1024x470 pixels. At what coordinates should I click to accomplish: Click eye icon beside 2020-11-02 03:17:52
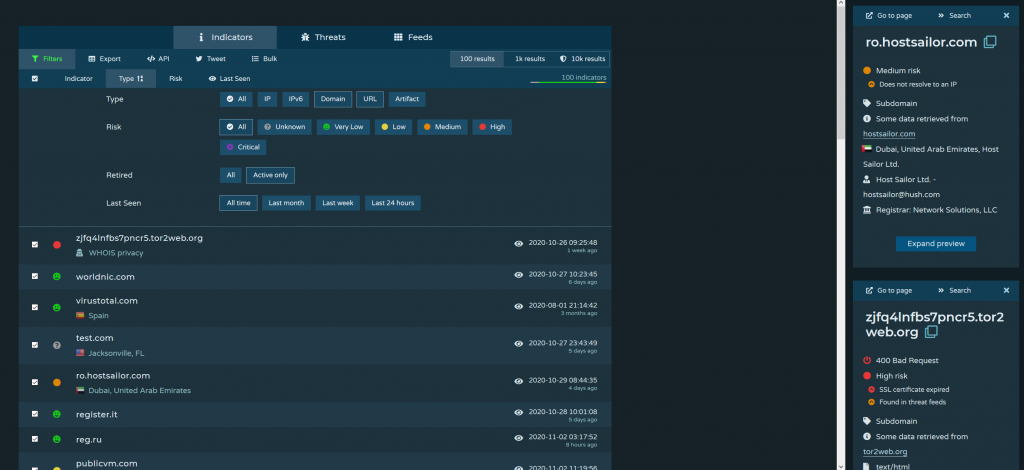tap(519, 437)
